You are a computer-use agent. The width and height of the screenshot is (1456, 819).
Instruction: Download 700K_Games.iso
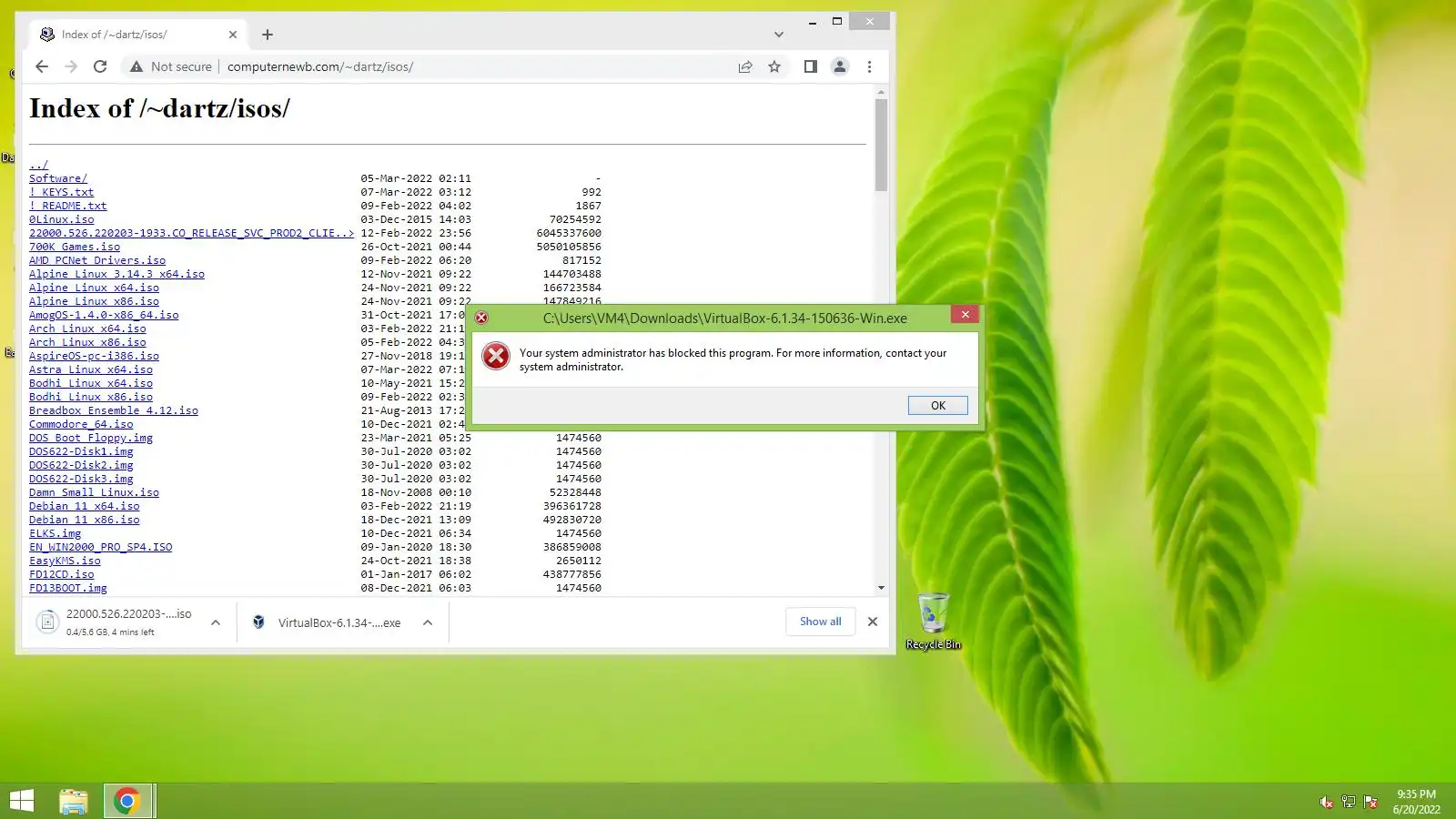(x=75, y=247)
